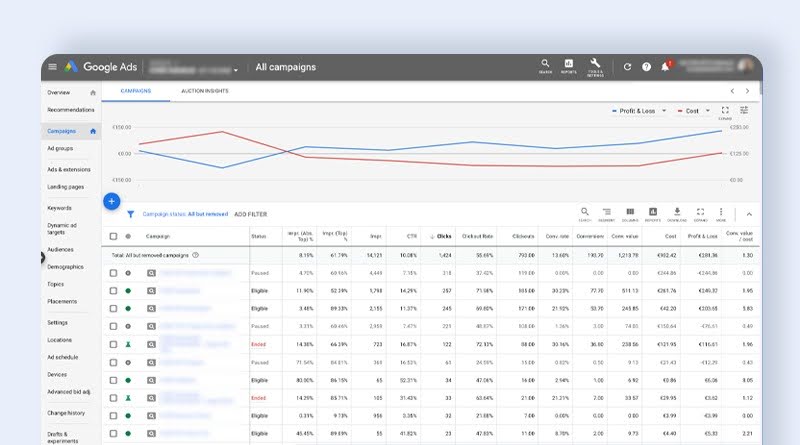Open the chart adjust settings icon
This screenshot has height=445, width=800.
(x=744, y=110)
